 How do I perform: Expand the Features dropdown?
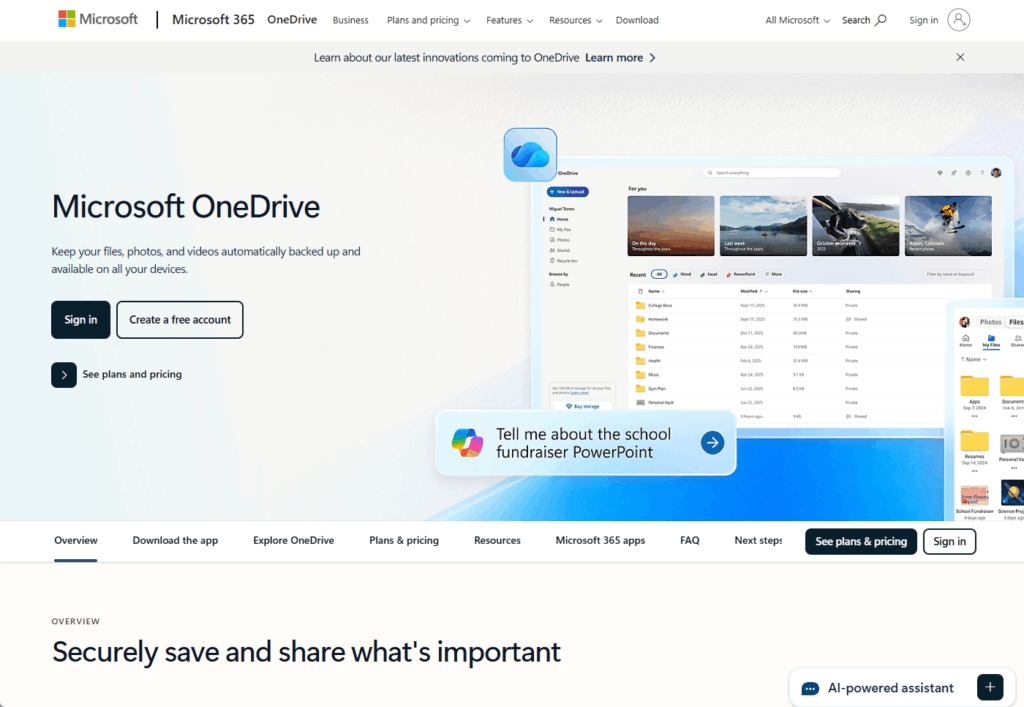pos(509,20)
